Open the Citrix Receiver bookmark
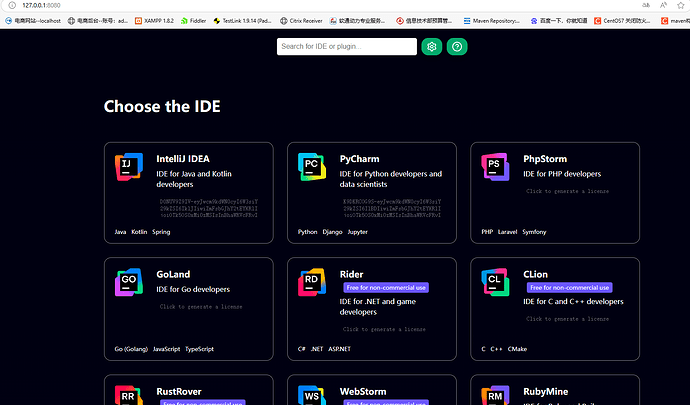This screenshot has width=690, height=405. coord(301,21)
